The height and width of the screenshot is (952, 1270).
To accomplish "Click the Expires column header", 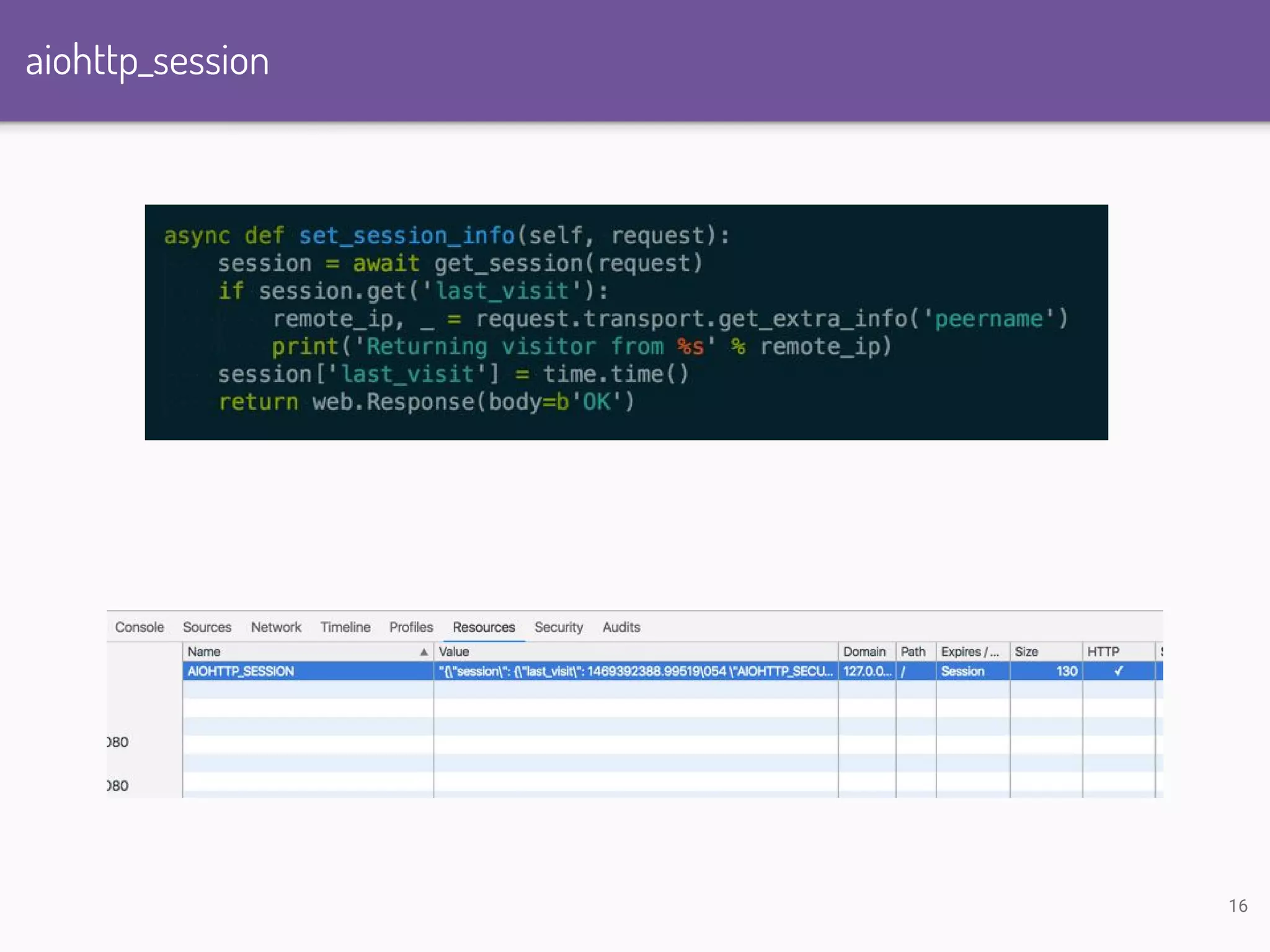I will coord(970,652).
